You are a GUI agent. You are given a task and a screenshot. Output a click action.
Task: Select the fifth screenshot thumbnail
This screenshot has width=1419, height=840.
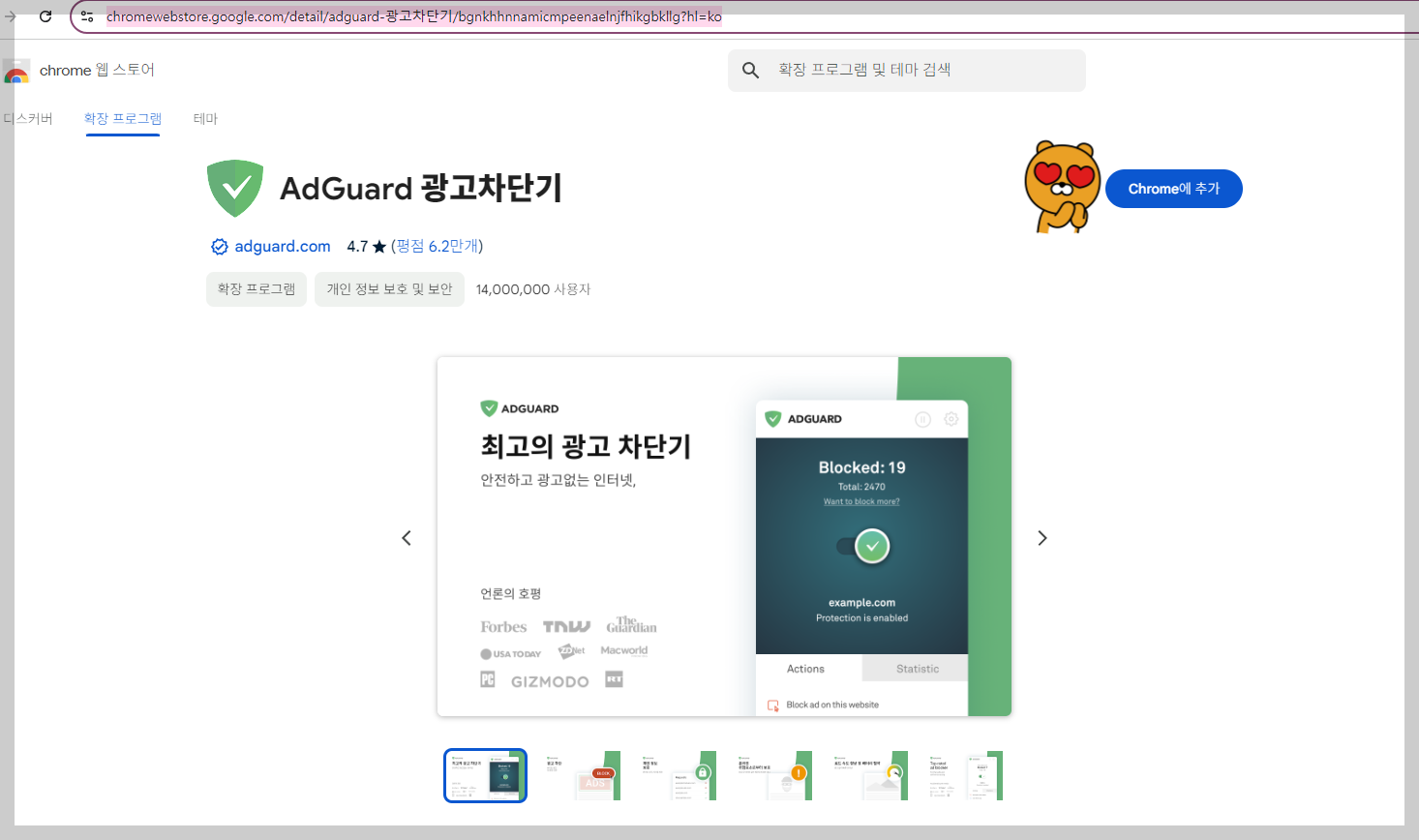868,775
